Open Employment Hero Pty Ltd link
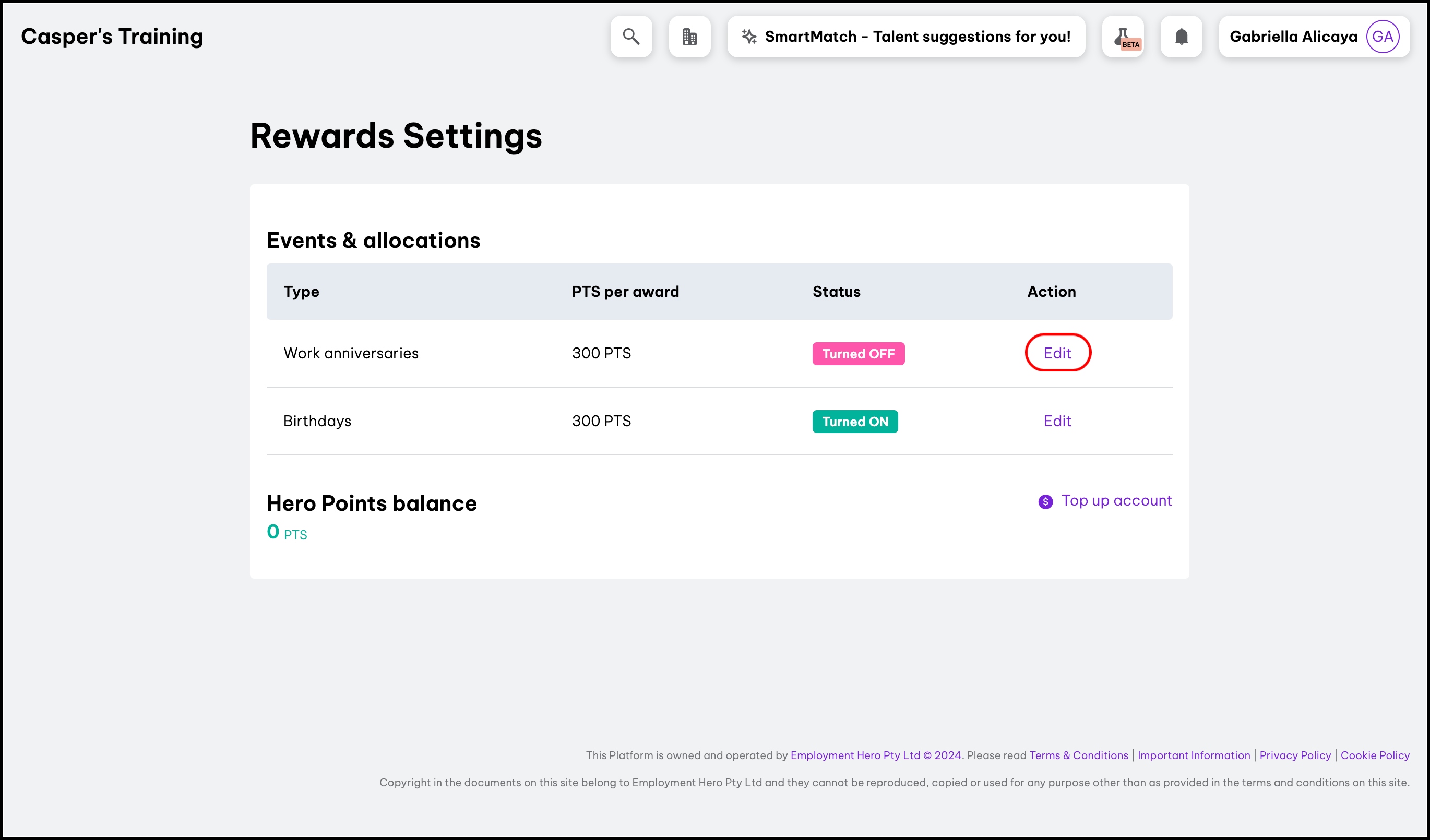 (854, 755)
